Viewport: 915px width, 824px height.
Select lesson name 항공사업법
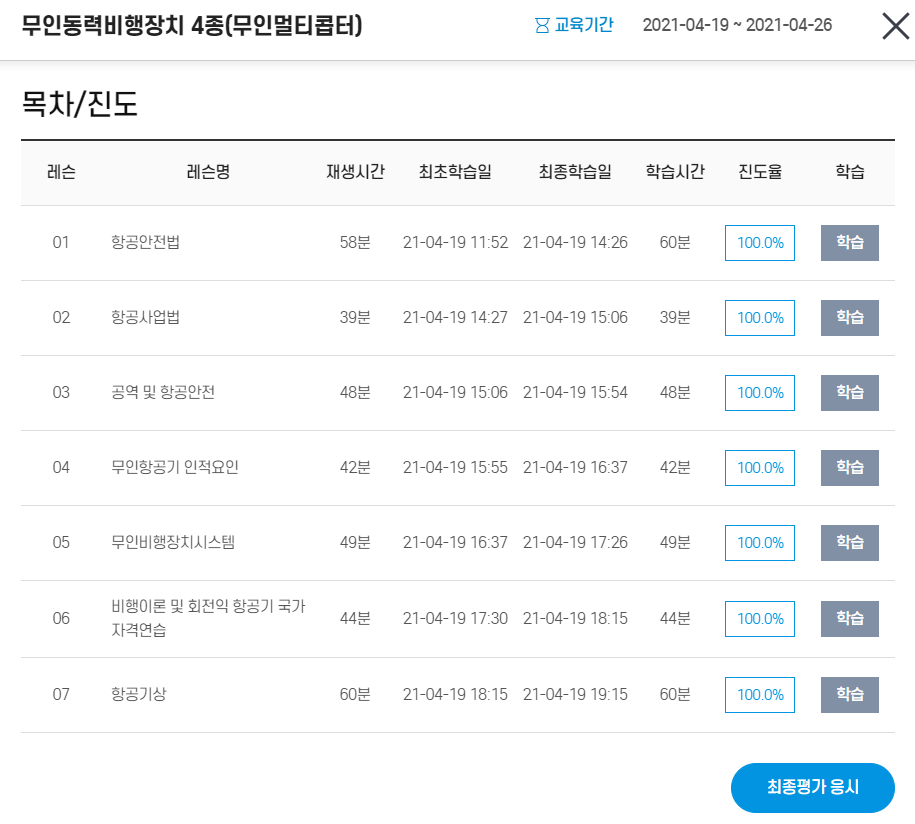pyautogui.click(x=145, y=317)
